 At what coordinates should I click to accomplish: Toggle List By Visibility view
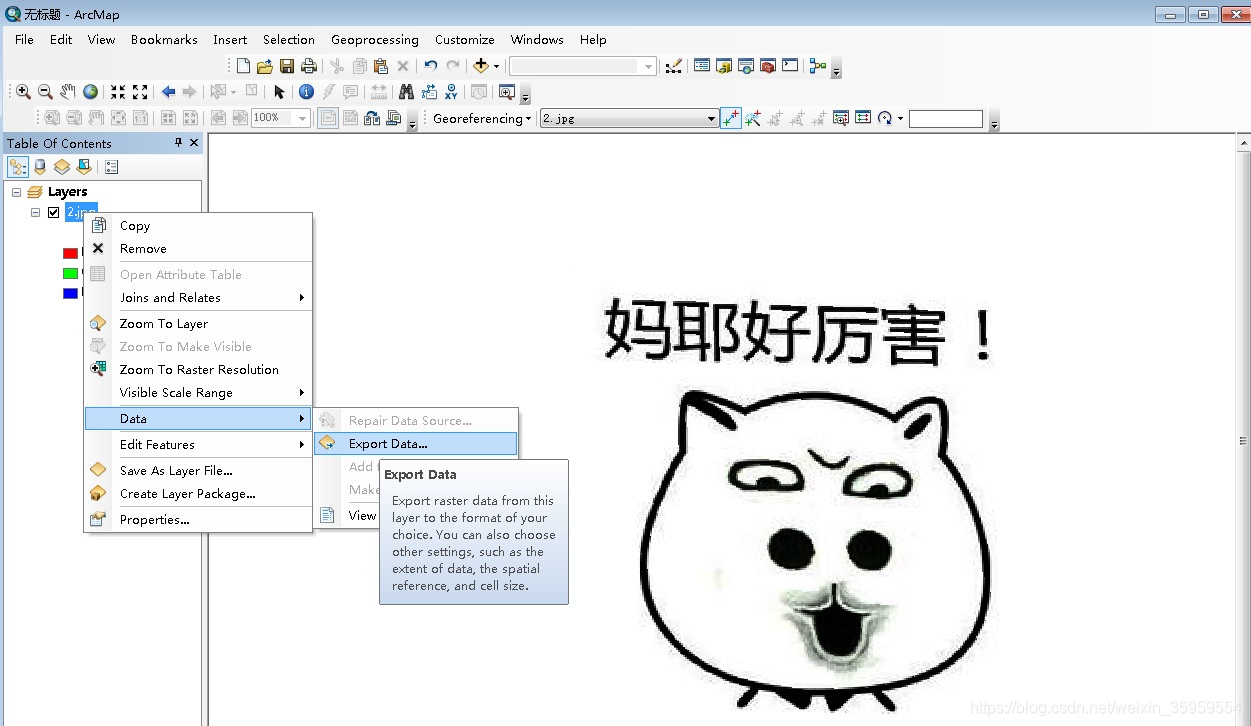[62, 167]
